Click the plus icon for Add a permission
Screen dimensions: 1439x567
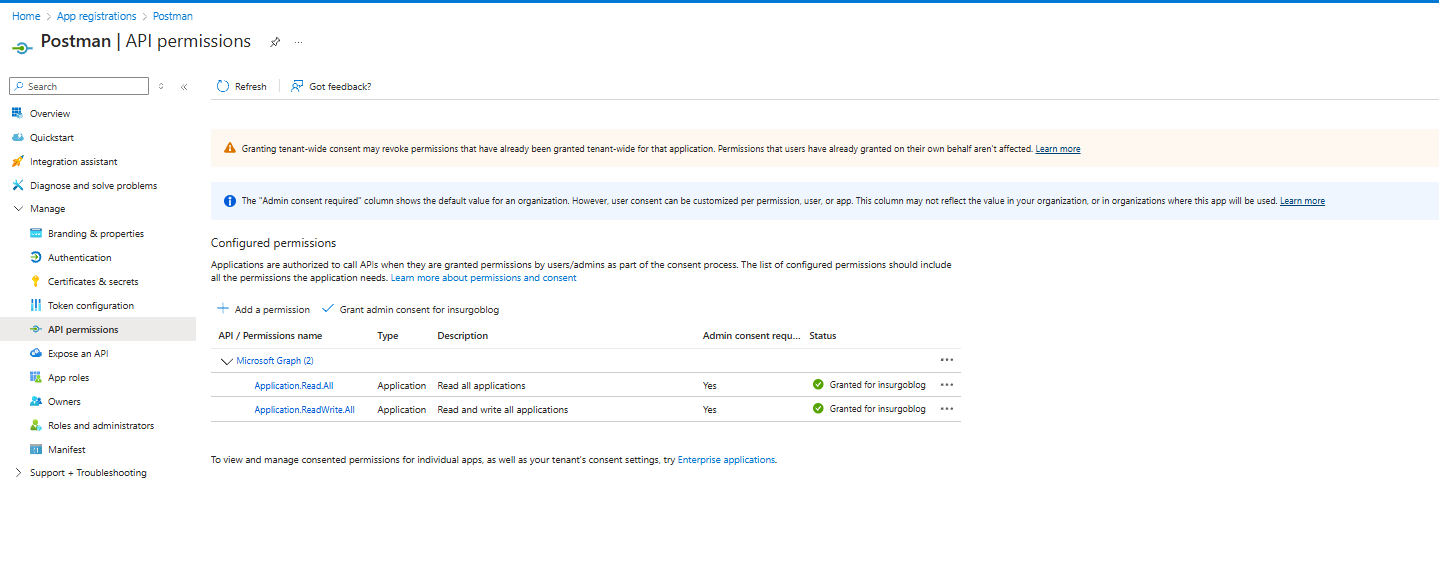223,309
